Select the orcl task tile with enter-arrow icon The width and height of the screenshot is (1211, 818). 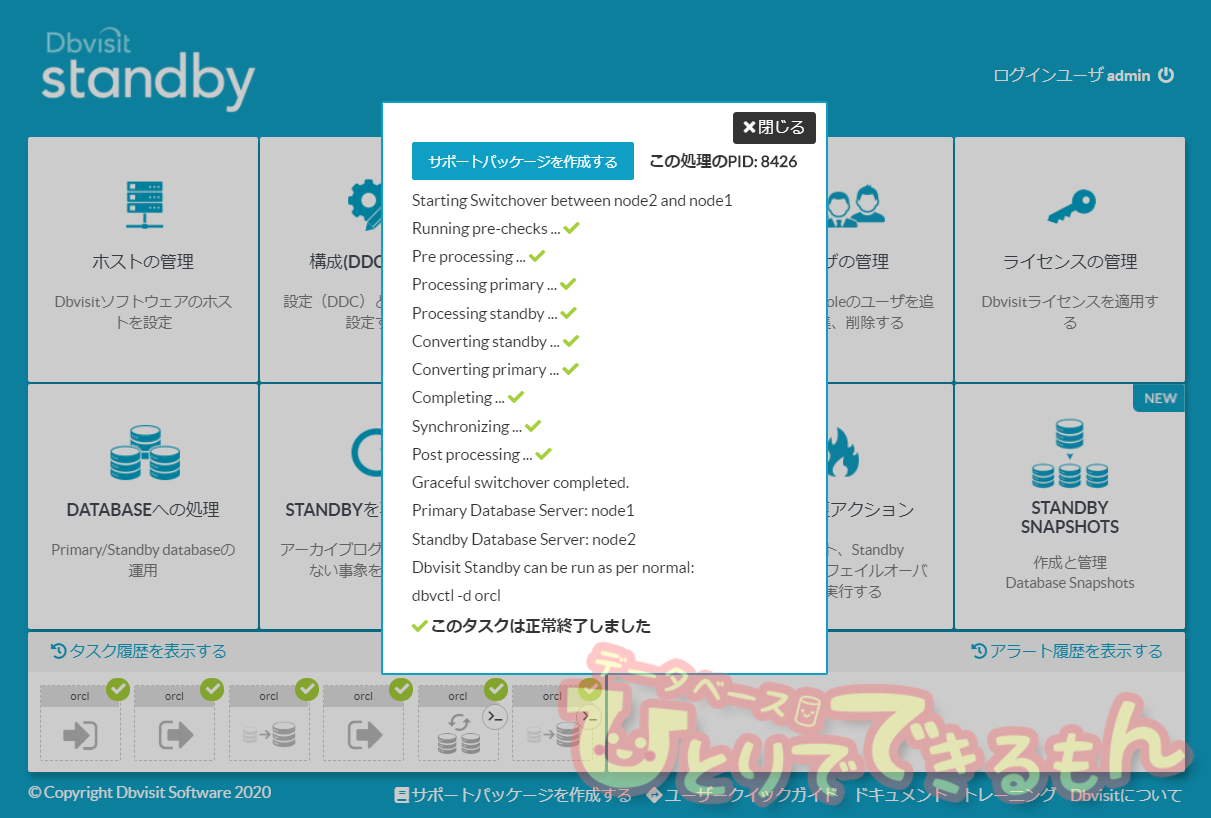tap(80, 723)
